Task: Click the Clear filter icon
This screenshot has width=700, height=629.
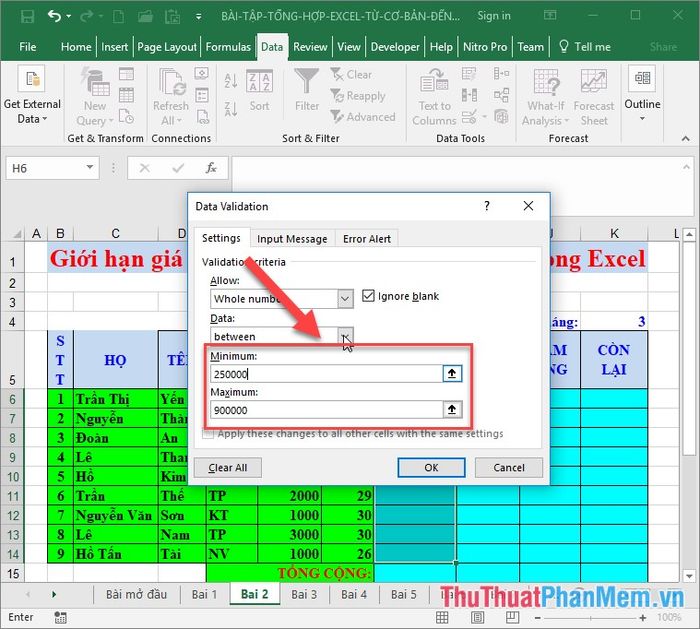Action: click(337, 74)
